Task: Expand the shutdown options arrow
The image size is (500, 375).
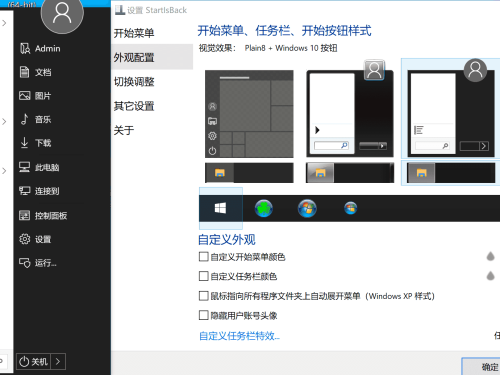Action: pyautogui.click(x=58, y=361)
